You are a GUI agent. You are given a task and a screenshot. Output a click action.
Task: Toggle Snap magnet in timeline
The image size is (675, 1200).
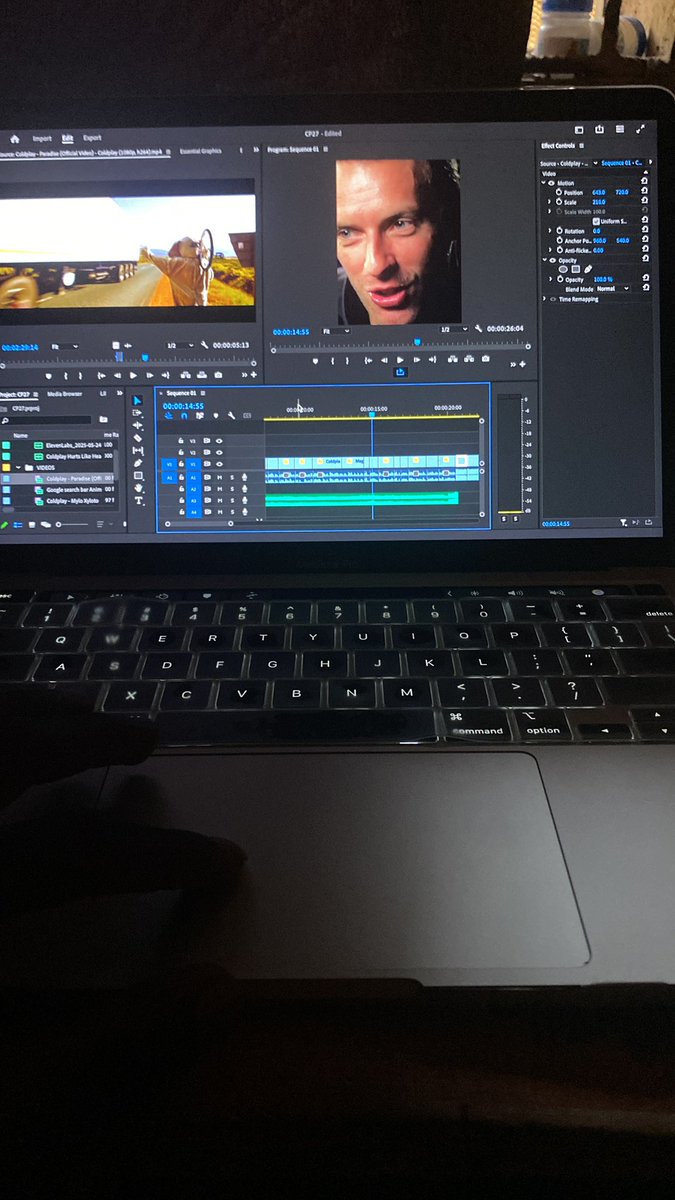[184, 415]
